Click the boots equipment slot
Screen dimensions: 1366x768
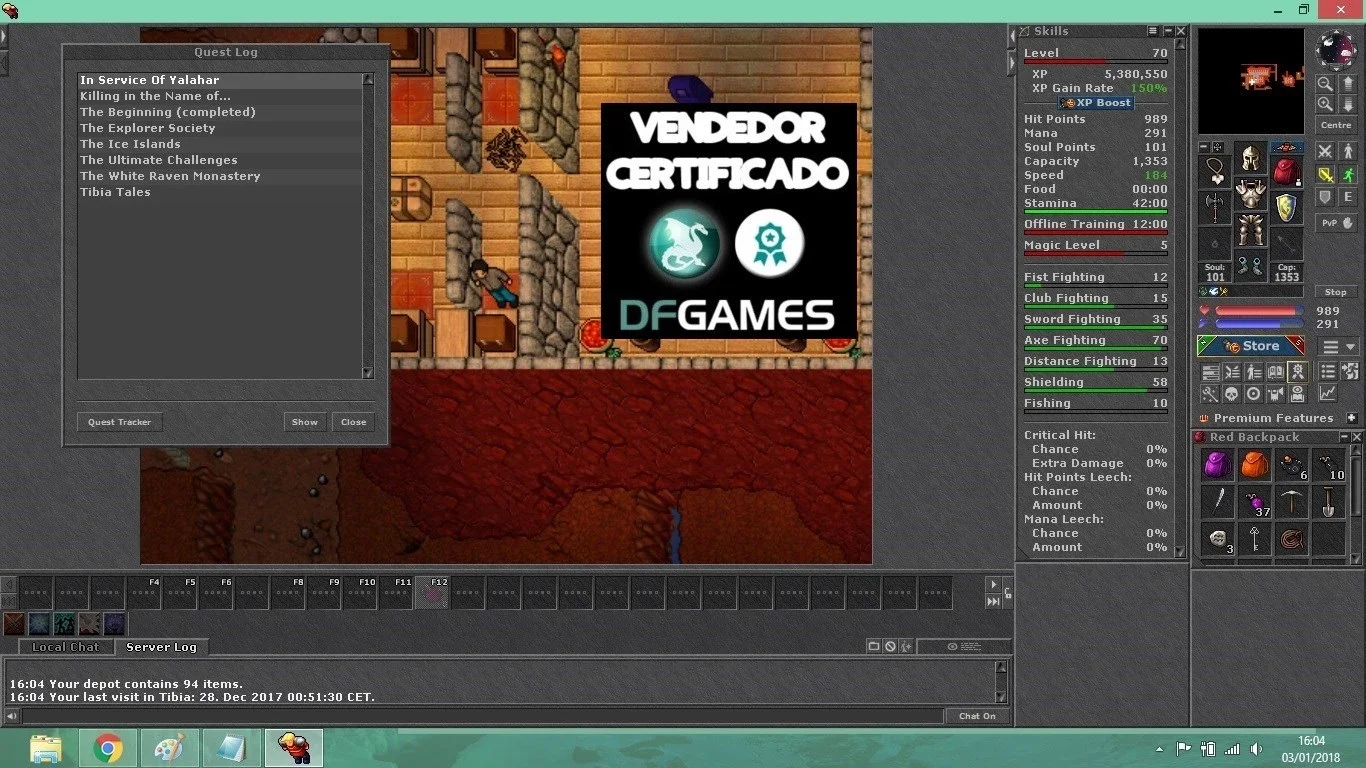1250,266
